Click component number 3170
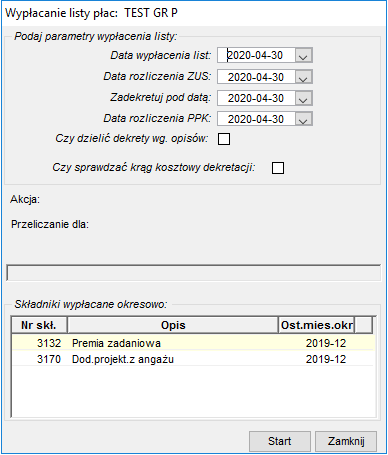This screenshot has height=455, width=388. point(49,359)
